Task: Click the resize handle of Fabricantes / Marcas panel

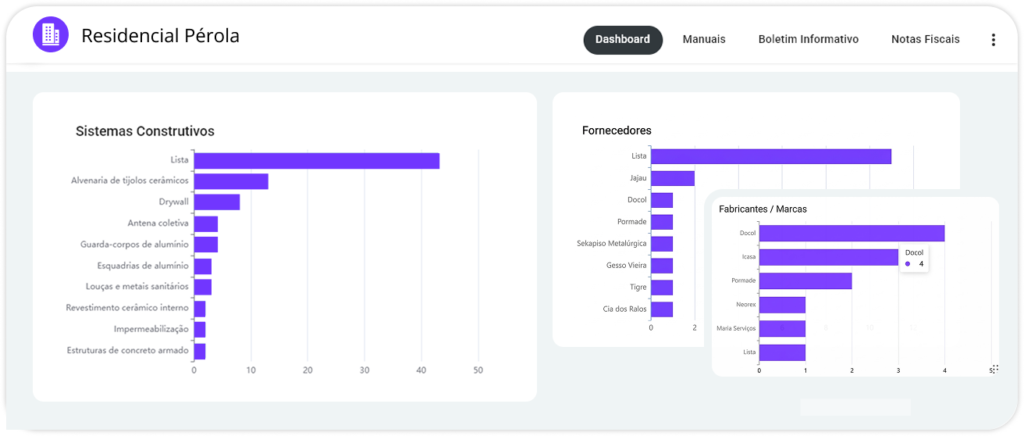Action: pyautogui.click(x=994, y=369)
